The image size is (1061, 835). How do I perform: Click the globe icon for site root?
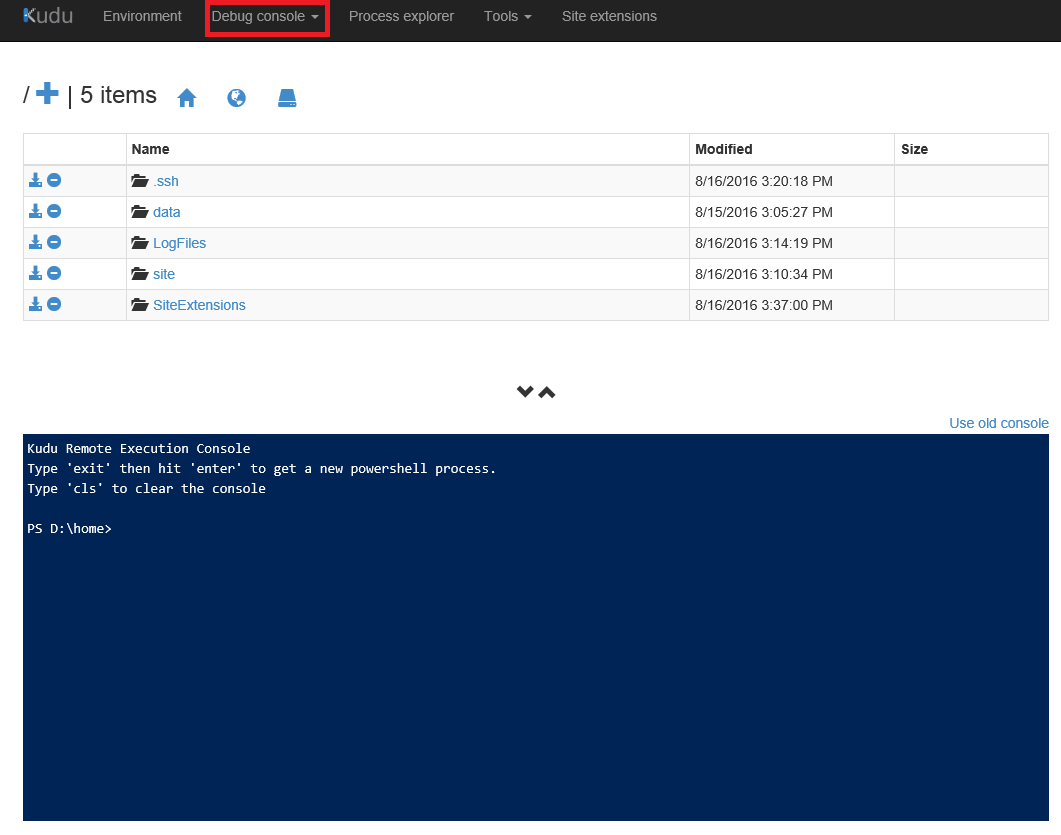coord(236,98)
